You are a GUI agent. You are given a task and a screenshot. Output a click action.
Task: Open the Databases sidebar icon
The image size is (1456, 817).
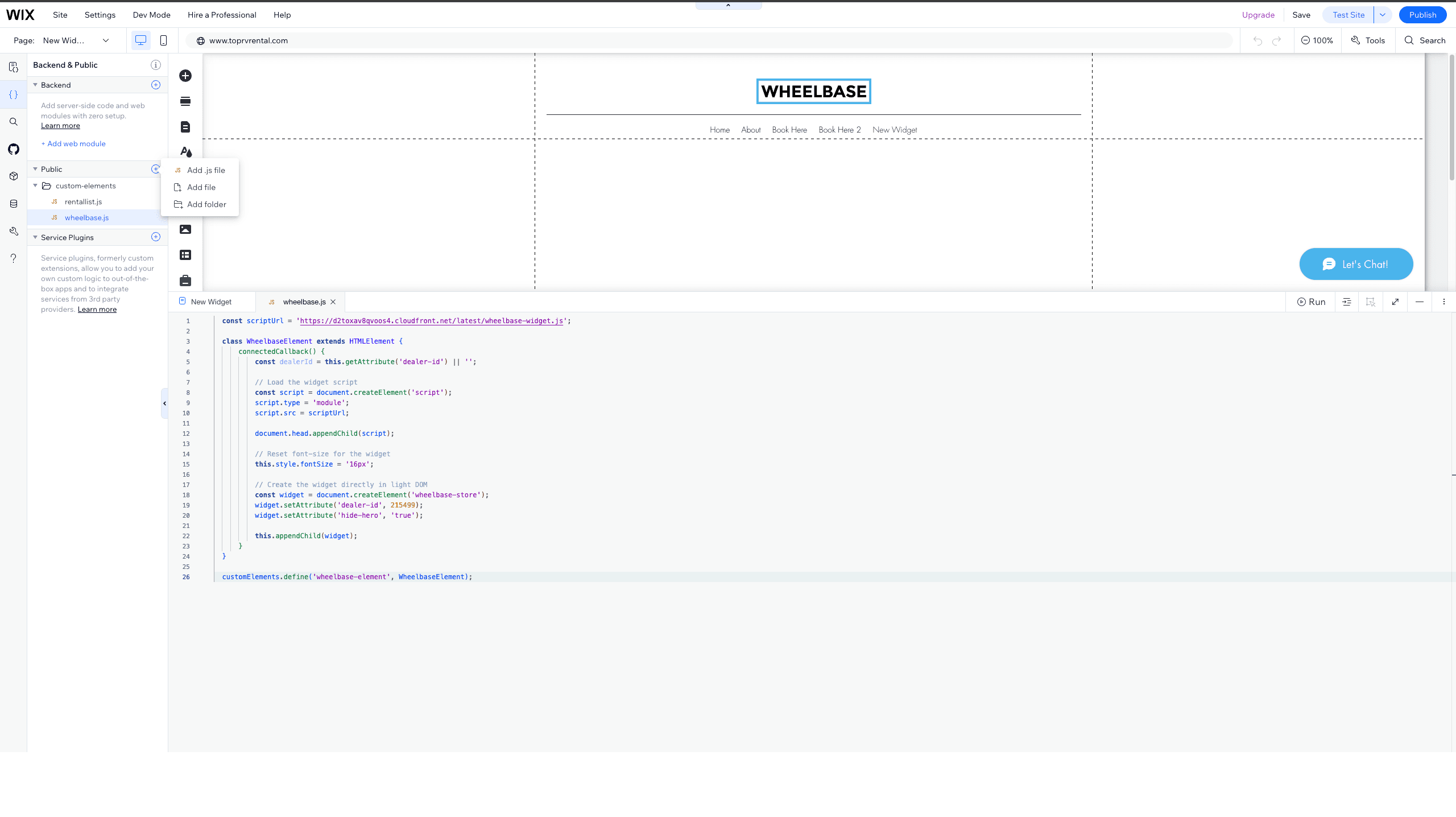click(x=13, y=203)
